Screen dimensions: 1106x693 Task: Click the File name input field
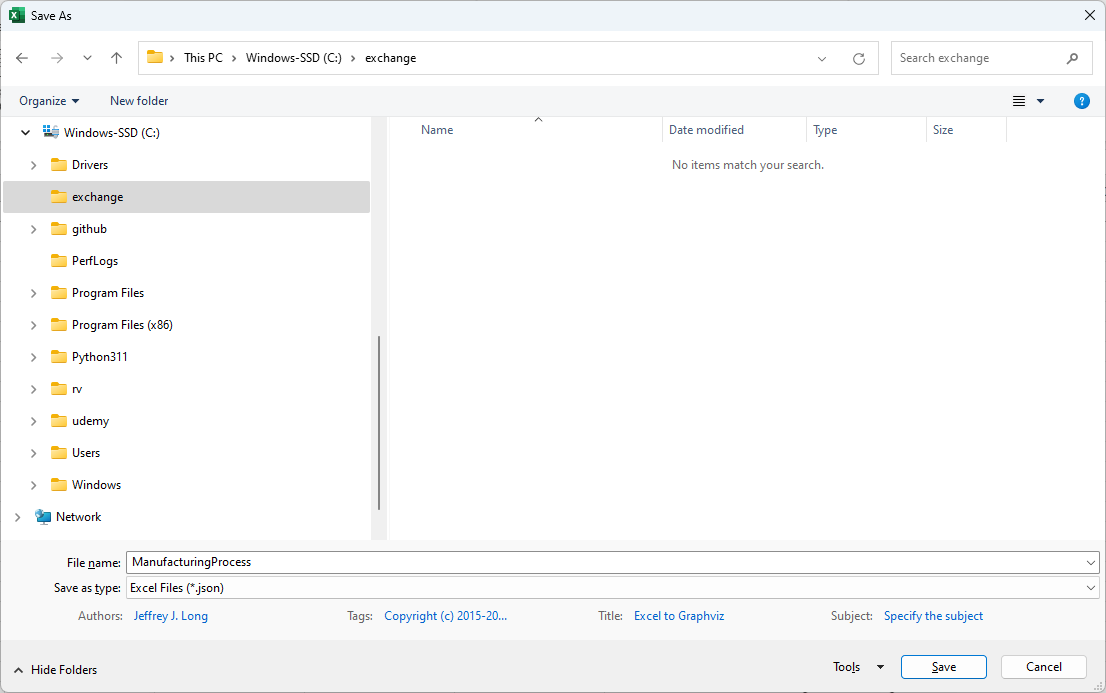pyautogui.click(x=600, y=562)
